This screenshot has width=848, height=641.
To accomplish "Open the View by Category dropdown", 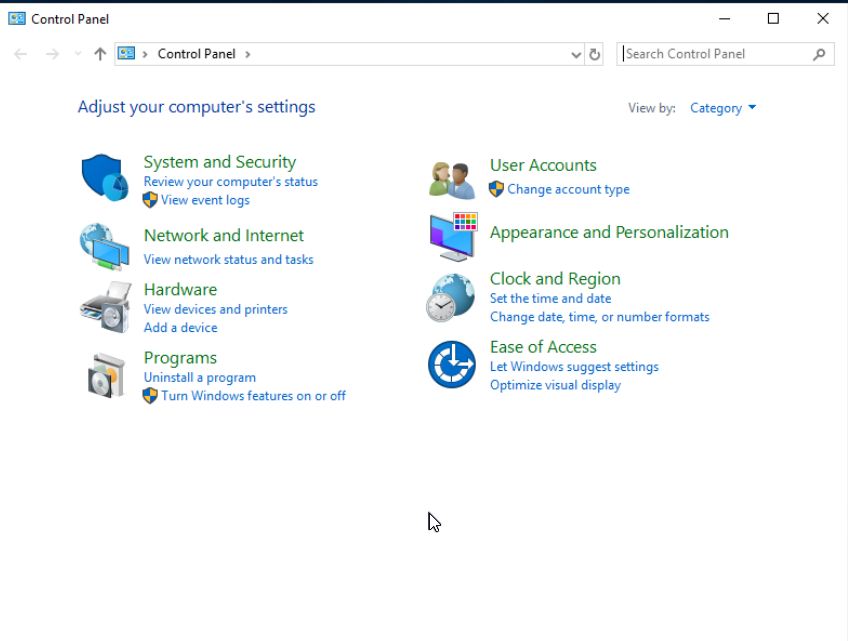I will click(x=723, y=108).
